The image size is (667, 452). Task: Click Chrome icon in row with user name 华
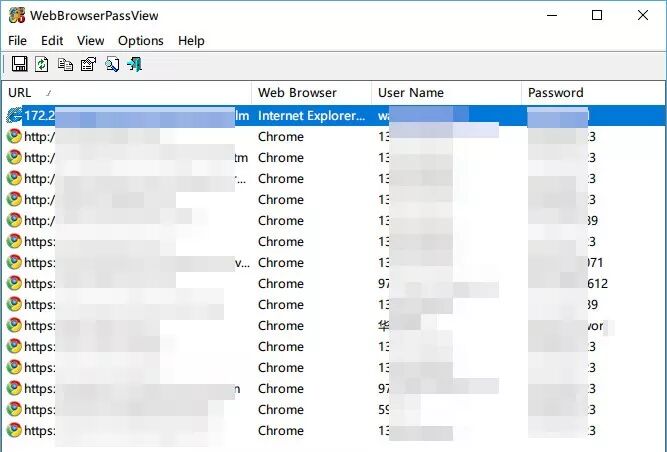tap(14, 325)
